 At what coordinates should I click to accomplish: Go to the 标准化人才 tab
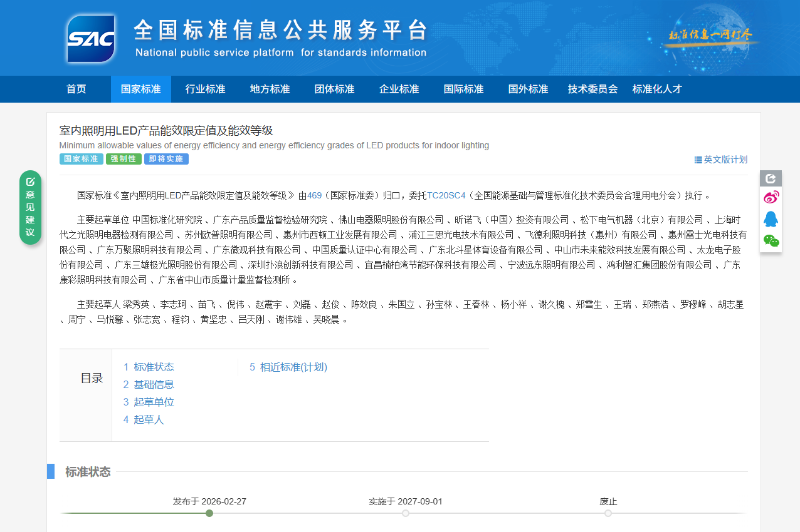[657, 89]
